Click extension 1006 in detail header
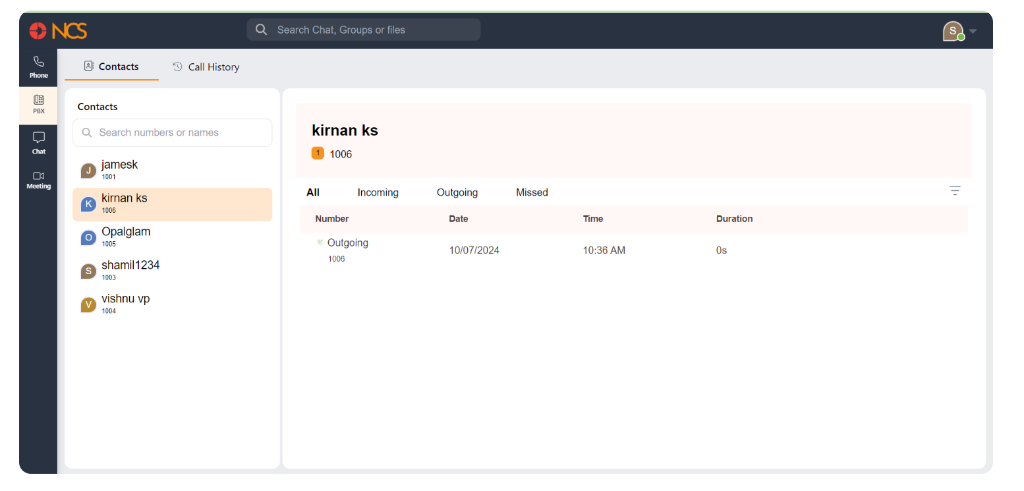The height and width of the screenshot is (491, 1024). [x=340, y=154]
